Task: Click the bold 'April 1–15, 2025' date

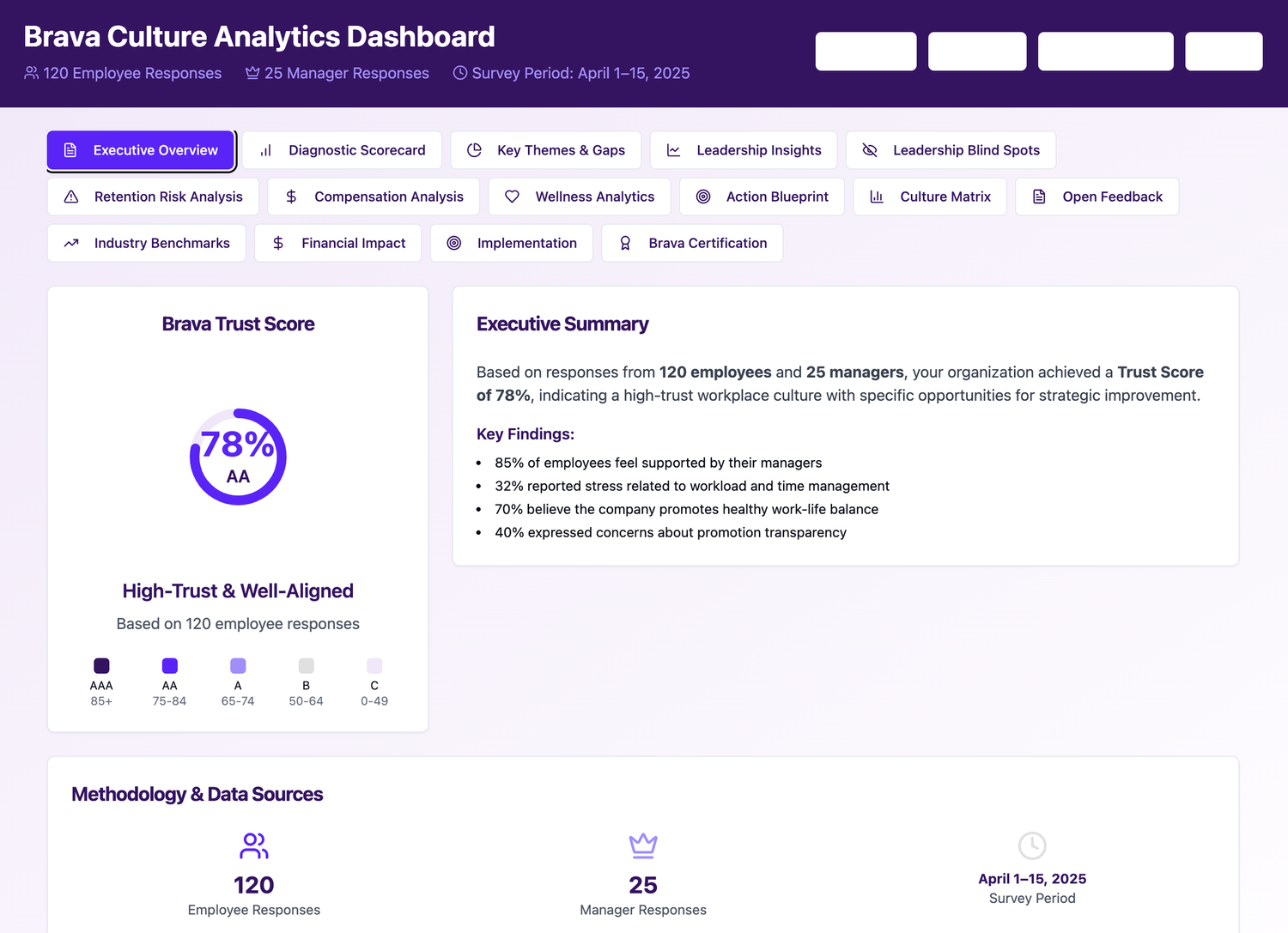Action: pos(1032,879)
